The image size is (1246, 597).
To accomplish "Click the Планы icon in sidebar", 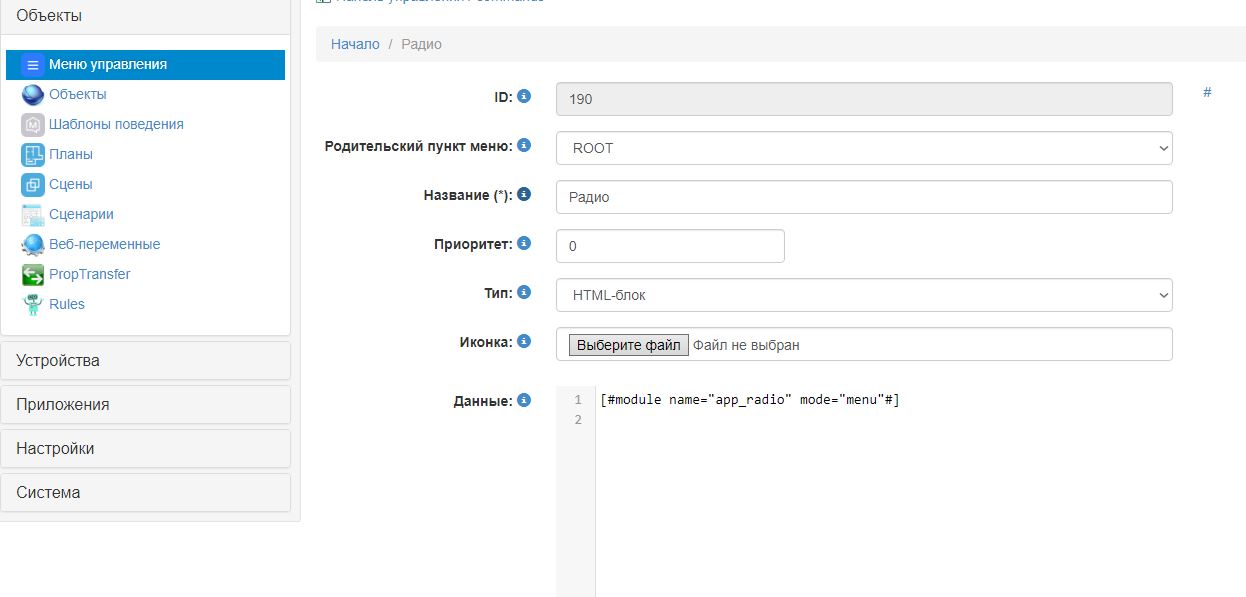I will [33, 155].
